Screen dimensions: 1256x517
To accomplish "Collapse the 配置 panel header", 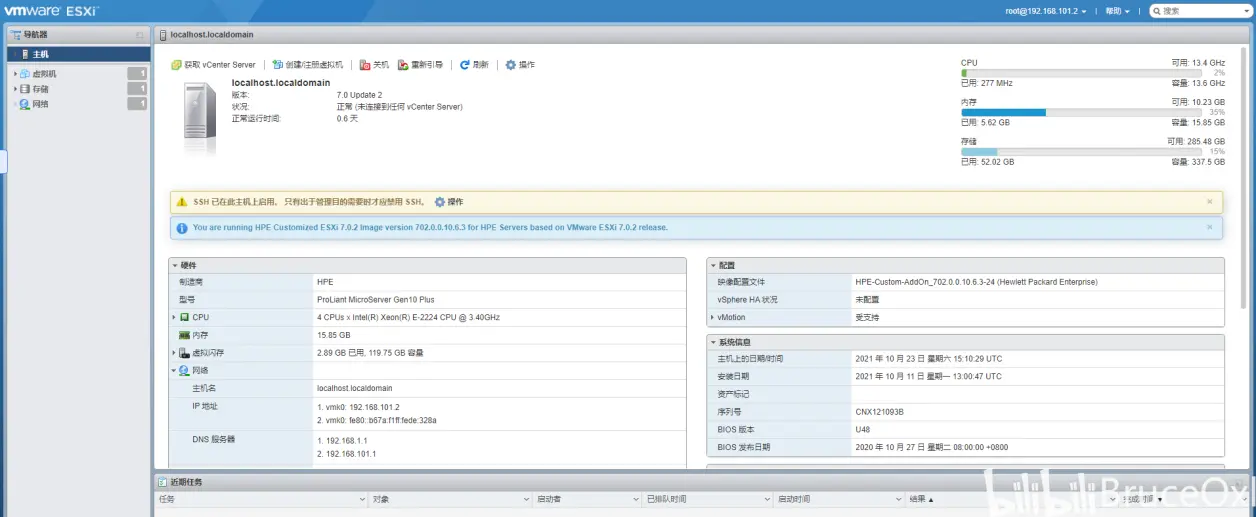I will (714, 265).
